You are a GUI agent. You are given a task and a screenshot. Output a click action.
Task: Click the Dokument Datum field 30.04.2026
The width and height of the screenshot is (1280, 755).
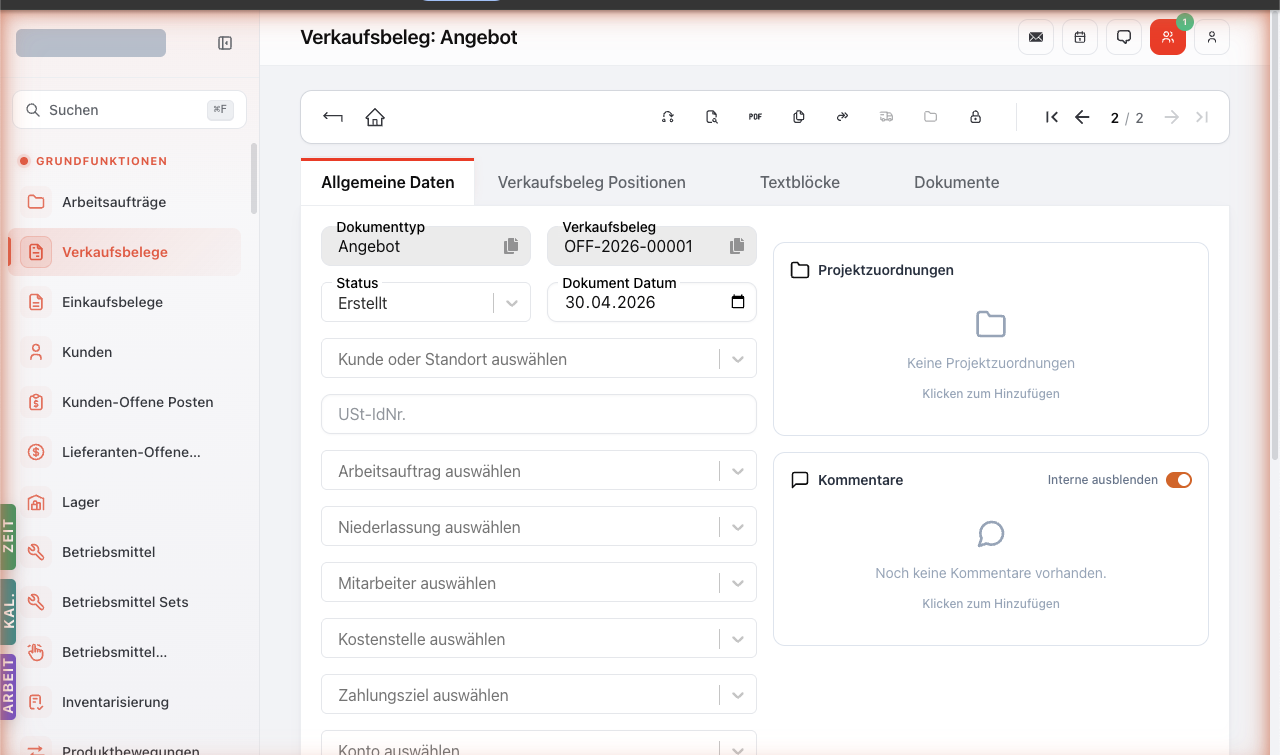click(x=652, y=303)
